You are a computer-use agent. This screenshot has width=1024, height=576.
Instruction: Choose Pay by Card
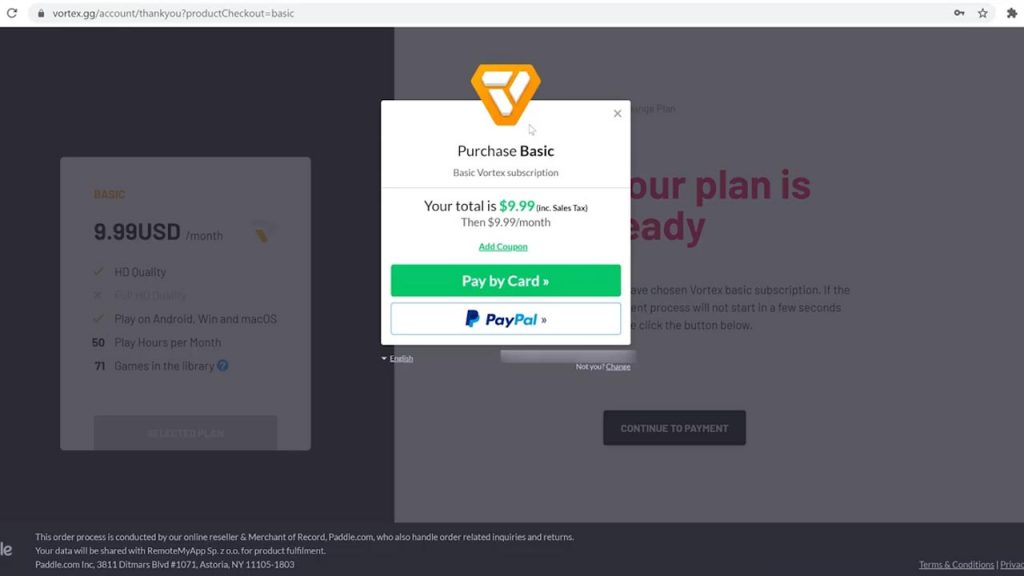pos(505,280)
